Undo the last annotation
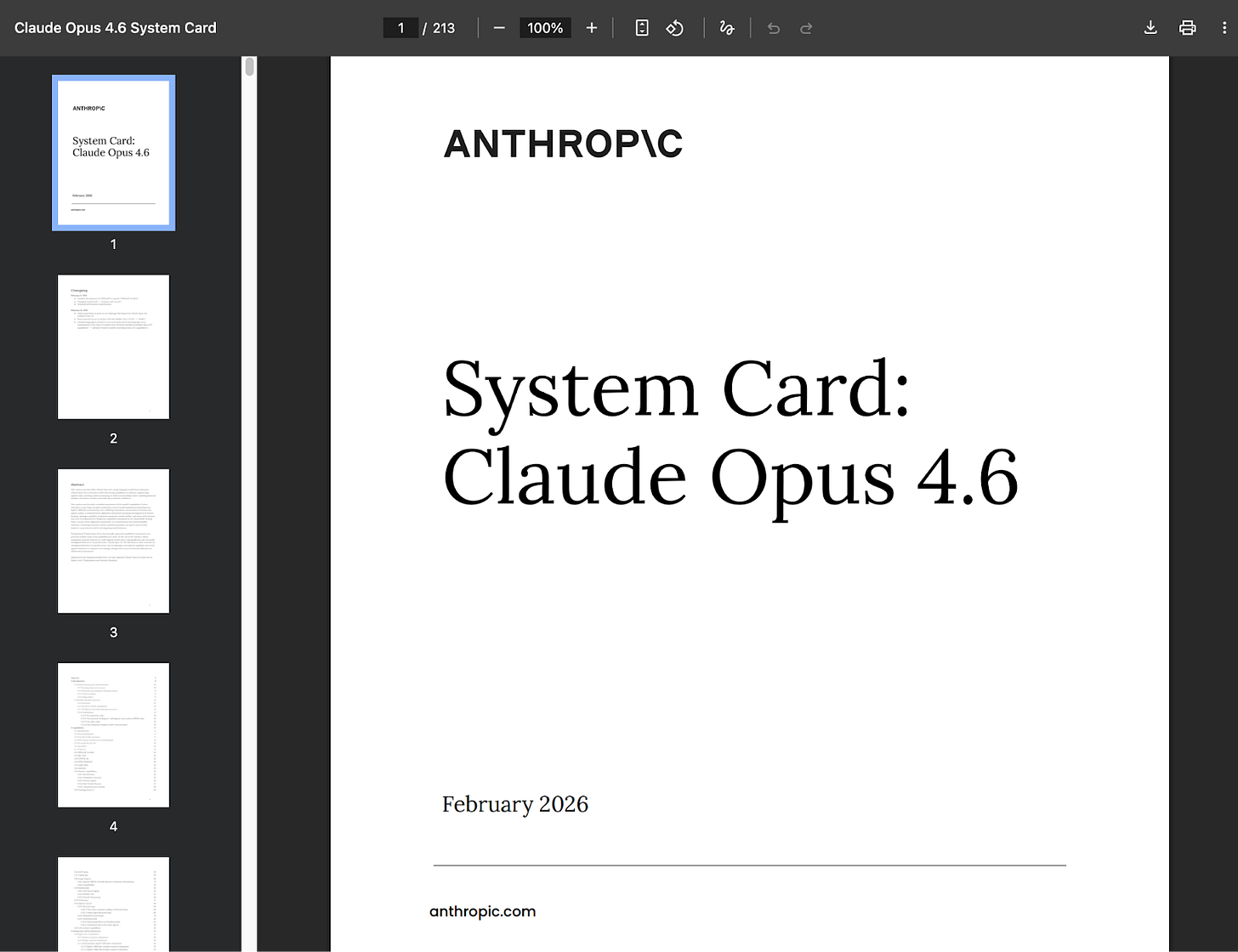This screenshot has height=952, width=1238. (x=773, y=27)
